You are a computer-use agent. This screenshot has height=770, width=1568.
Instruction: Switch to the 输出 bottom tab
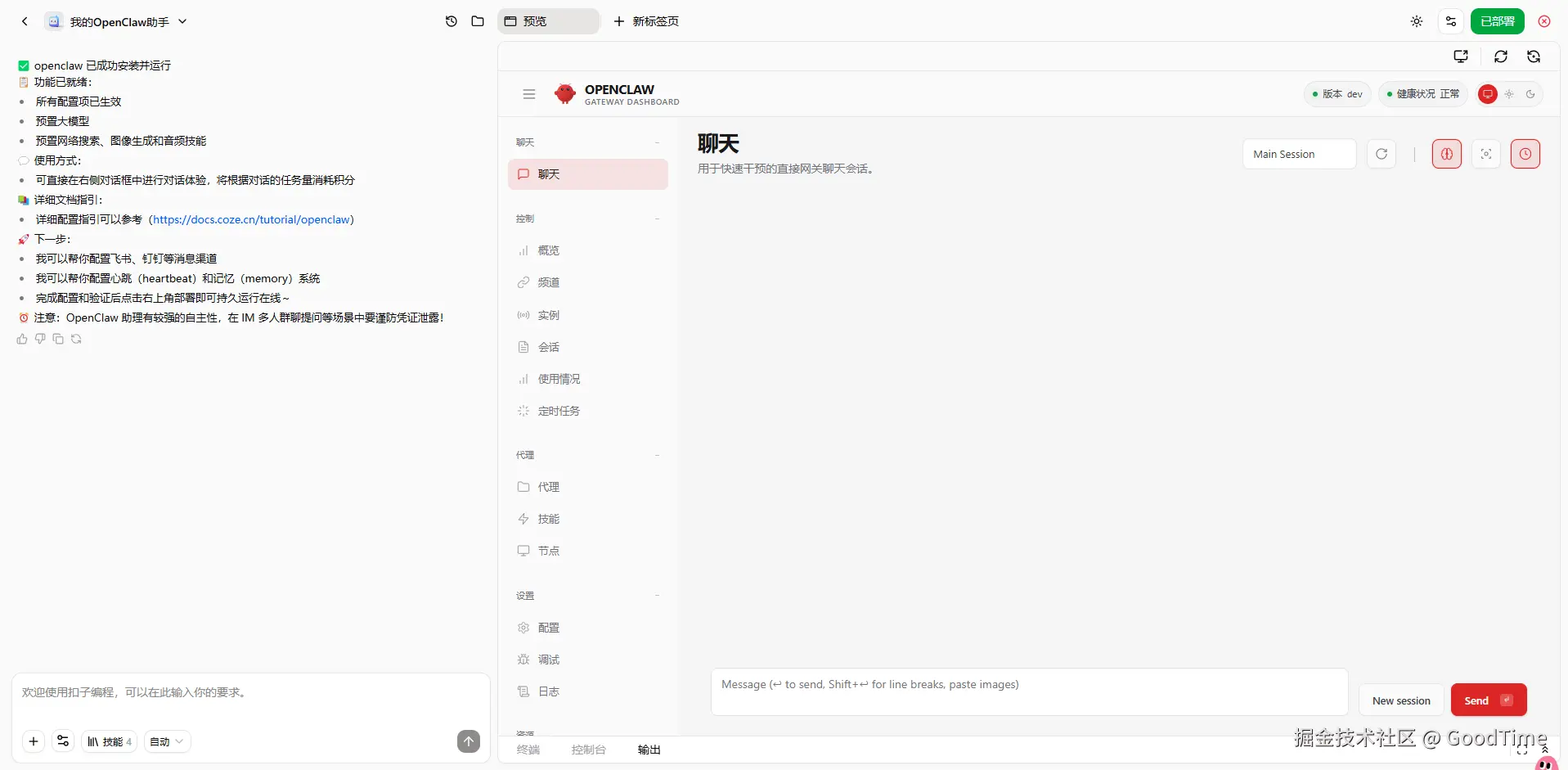649,750
